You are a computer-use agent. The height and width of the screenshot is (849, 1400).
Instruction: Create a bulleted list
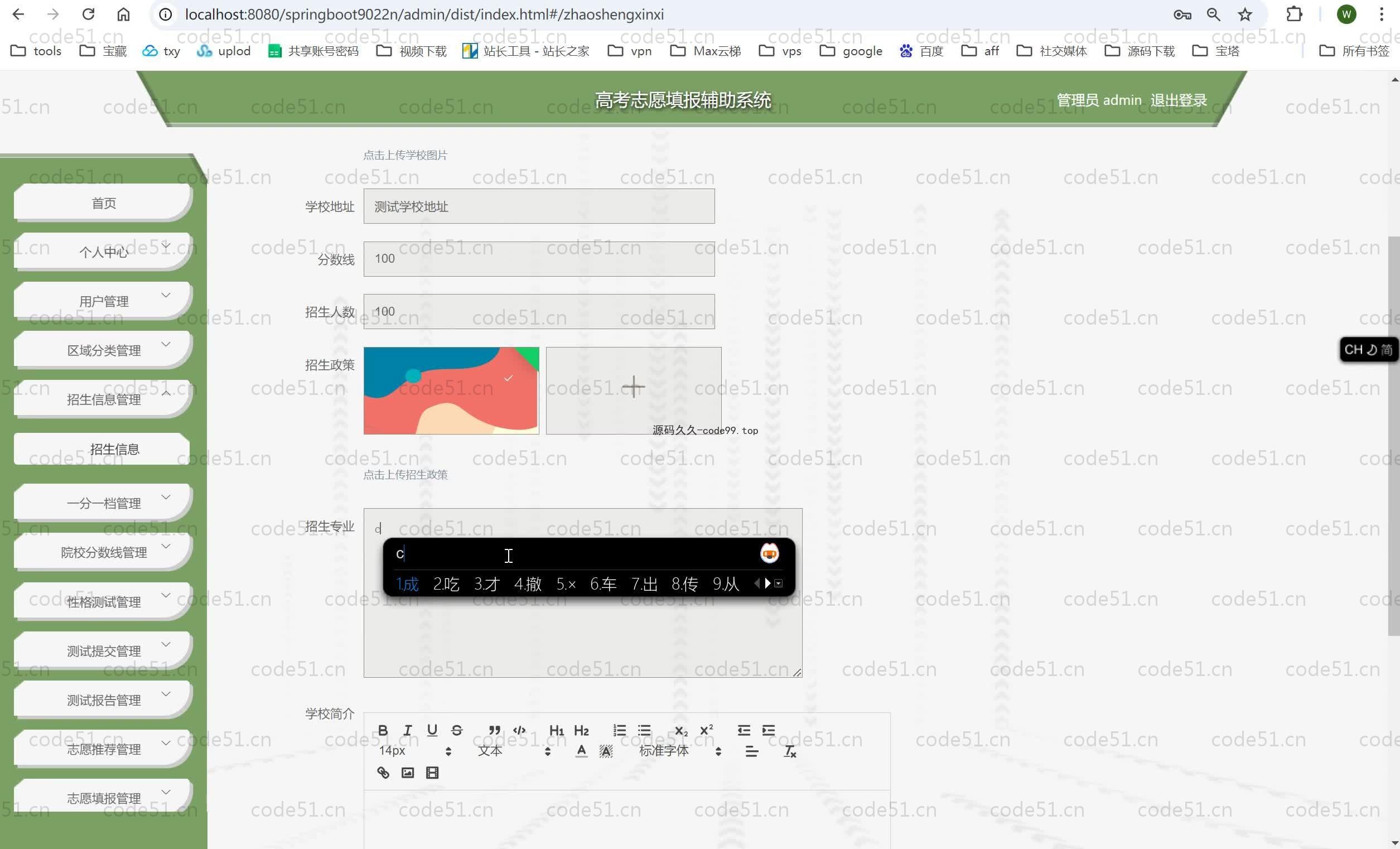tap(644, 730)
